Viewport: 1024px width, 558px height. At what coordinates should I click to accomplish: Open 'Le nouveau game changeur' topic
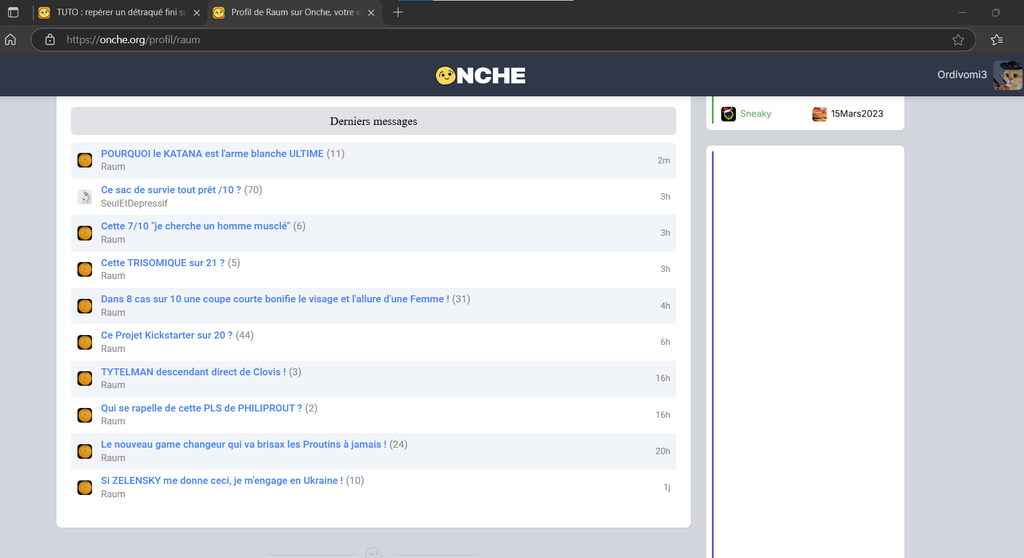coord(244,444)
